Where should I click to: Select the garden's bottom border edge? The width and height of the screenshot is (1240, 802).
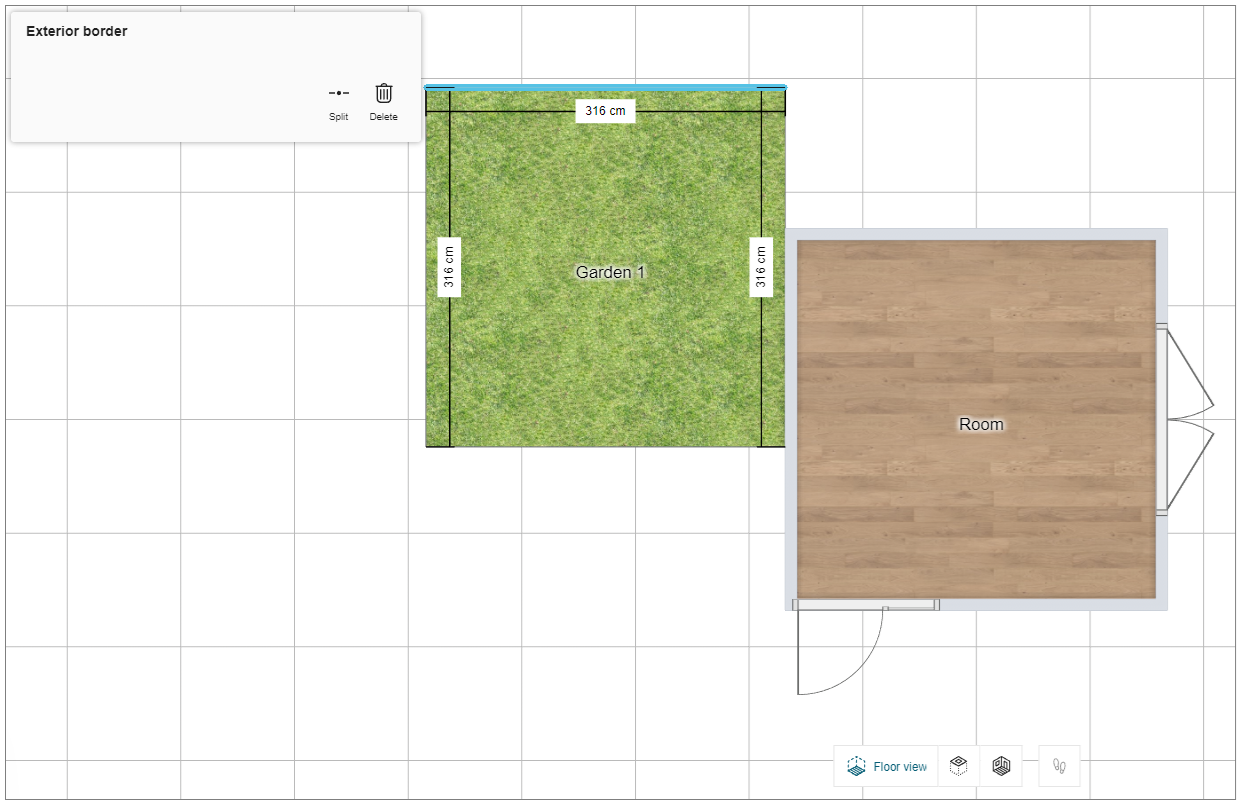click(605, 446)
